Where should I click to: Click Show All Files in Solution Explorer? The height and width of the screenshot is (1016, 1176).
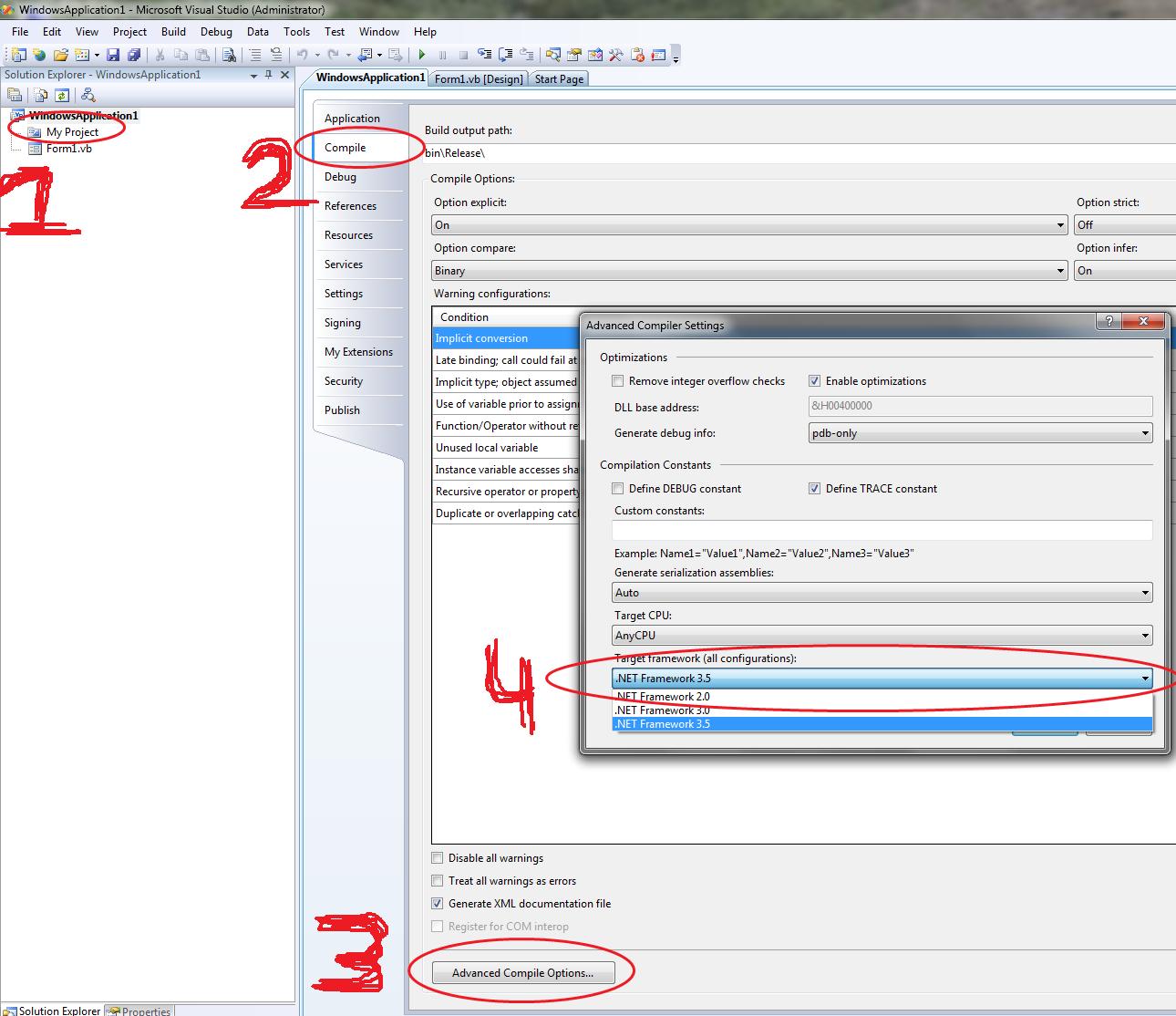tap(41, 95)
